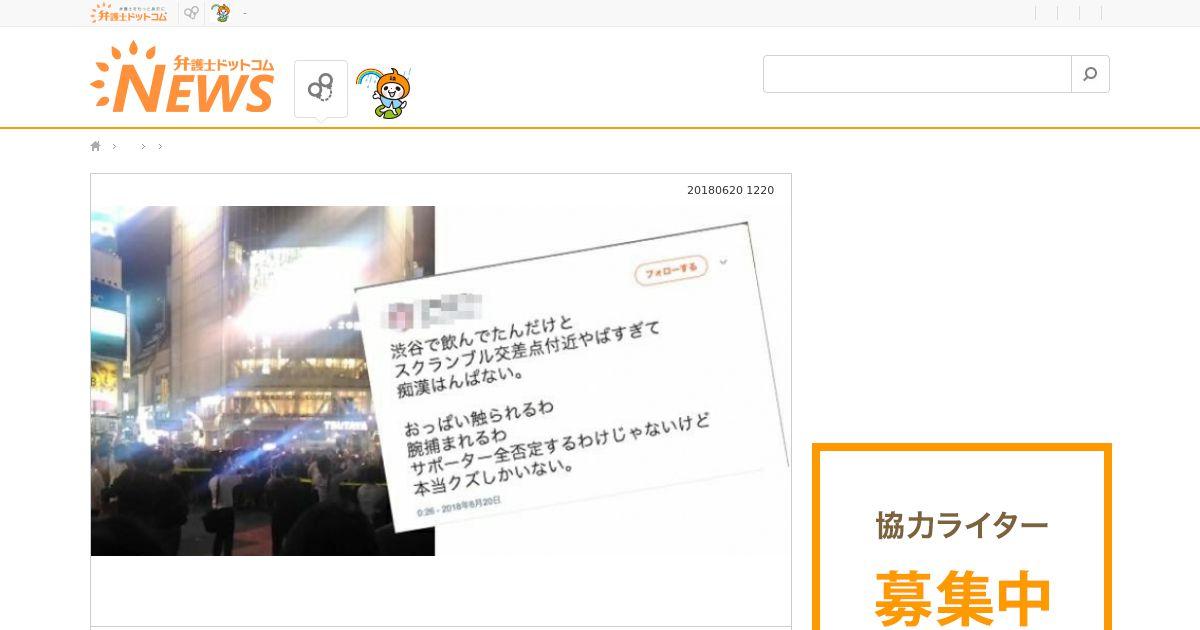Go to the 弁護士ドットコム NEWS main logo
The height and width of the screenshot is (630, 1200).
[x=182, y=77]
